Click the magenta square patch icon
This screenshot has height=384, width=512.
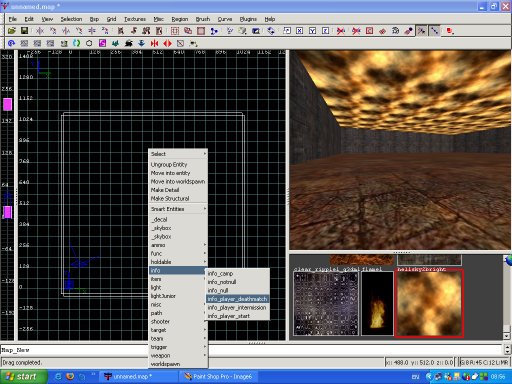click(x=102, y=43)
